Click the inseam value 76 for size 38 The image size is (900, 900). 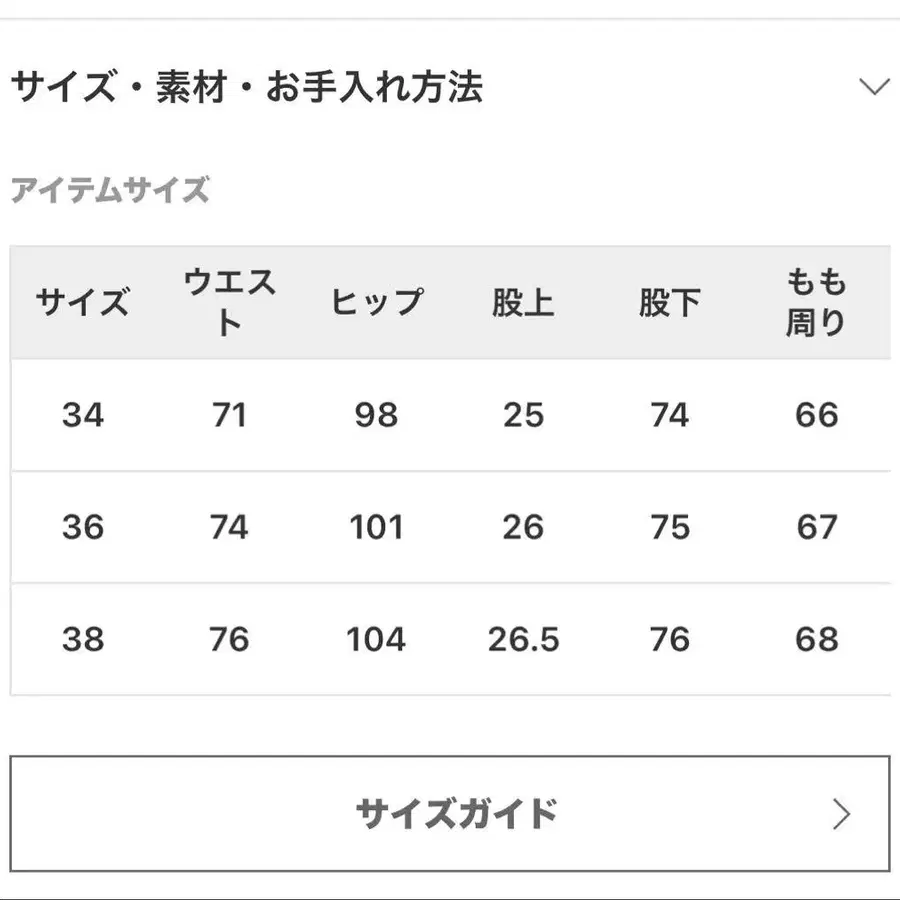[x=670, y=639]
